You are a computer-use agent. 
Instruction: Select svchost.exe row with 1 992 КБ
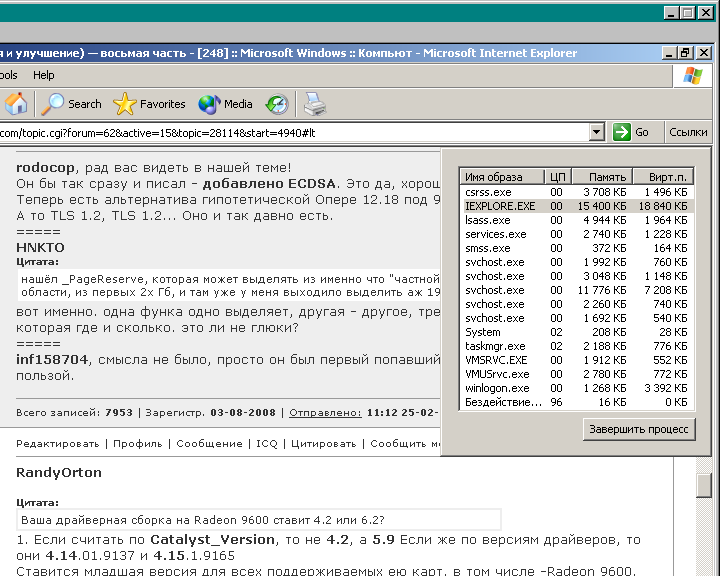point(576,262)
